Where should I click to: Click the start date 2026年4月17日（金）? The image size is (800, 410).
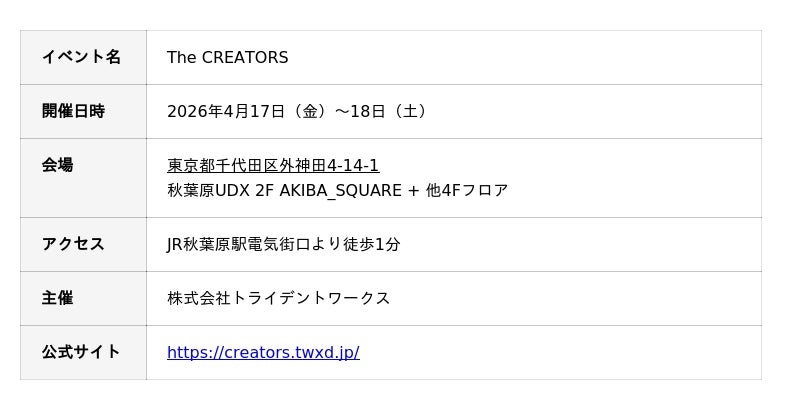(x=247, y=111)
